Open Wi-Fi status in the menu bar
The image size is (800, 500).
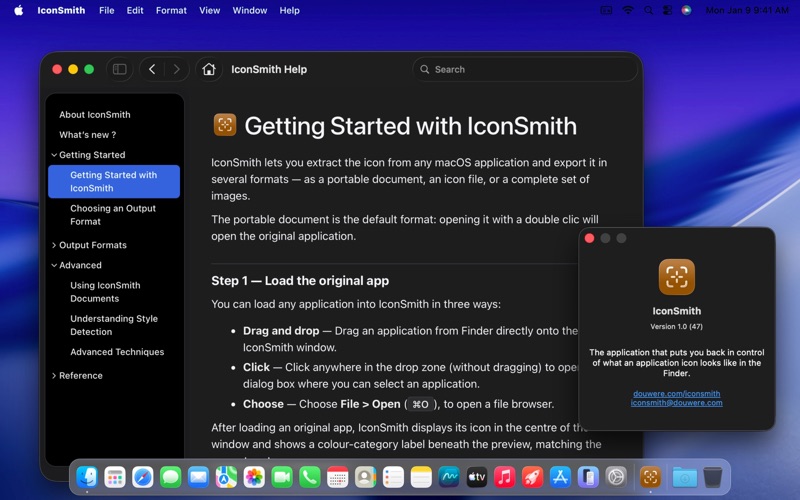click(628, 10)
